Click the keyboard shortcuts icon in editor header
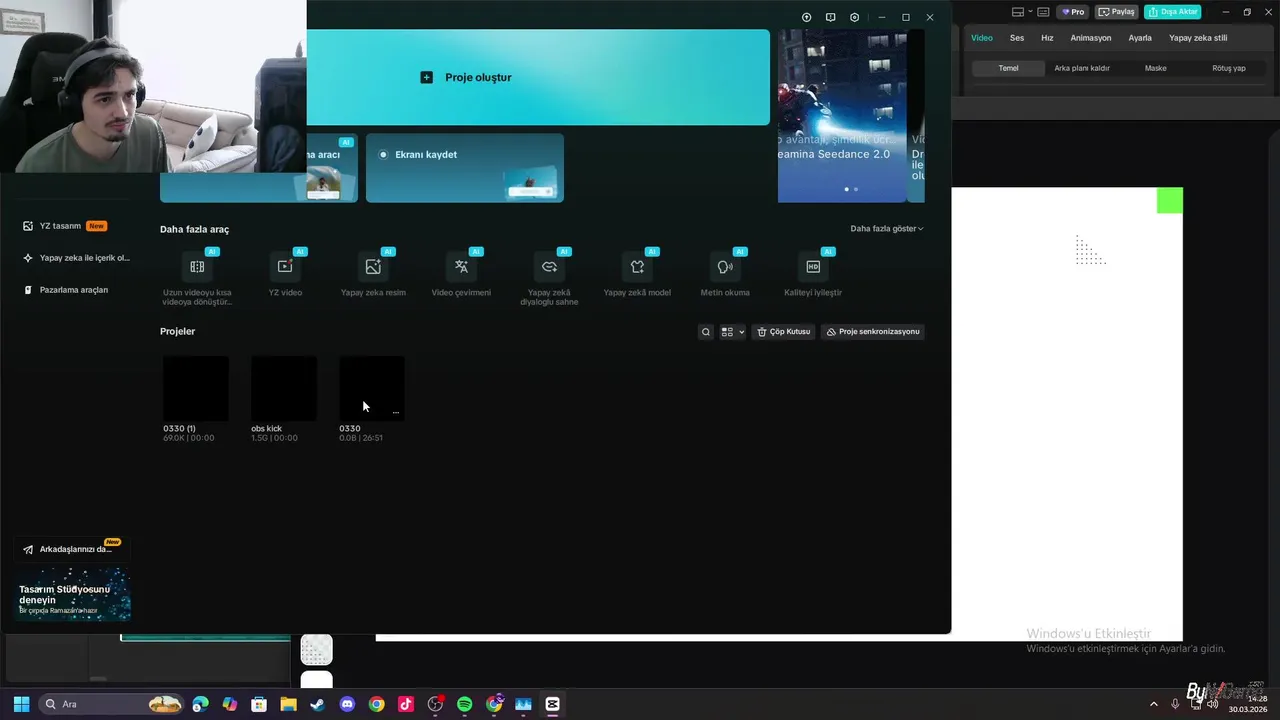This screenshot has height=720, width=1280. (1043, 12)
